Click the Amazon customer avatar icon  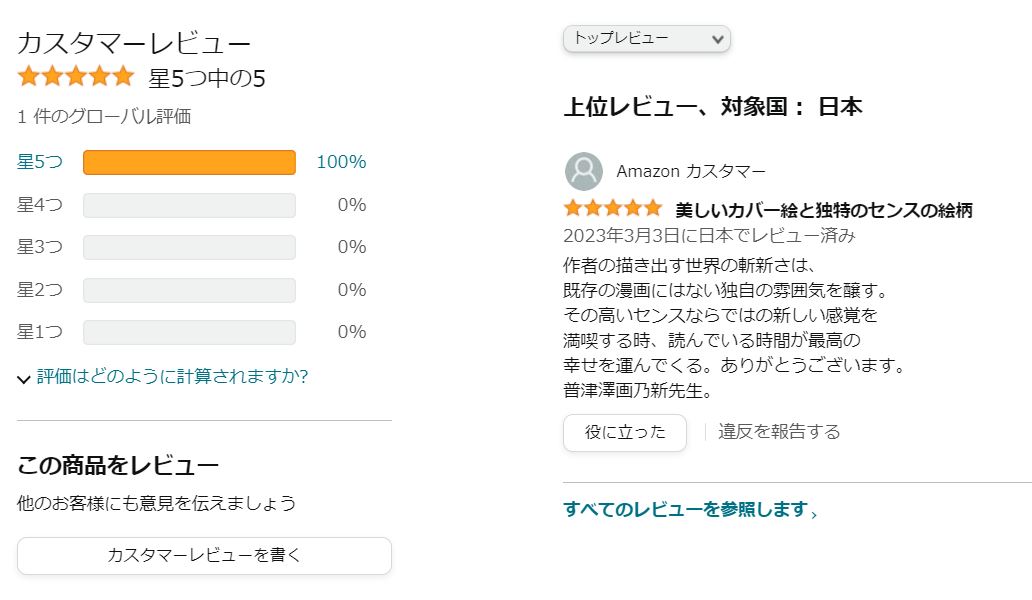[584, 171]
